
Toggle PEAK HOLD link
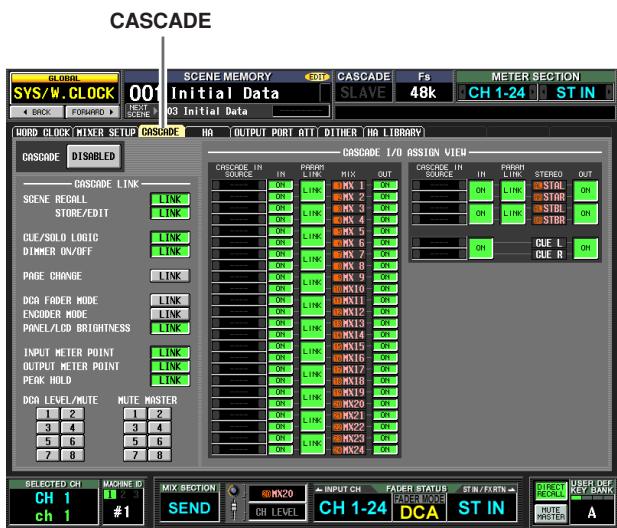coord(170,380)
